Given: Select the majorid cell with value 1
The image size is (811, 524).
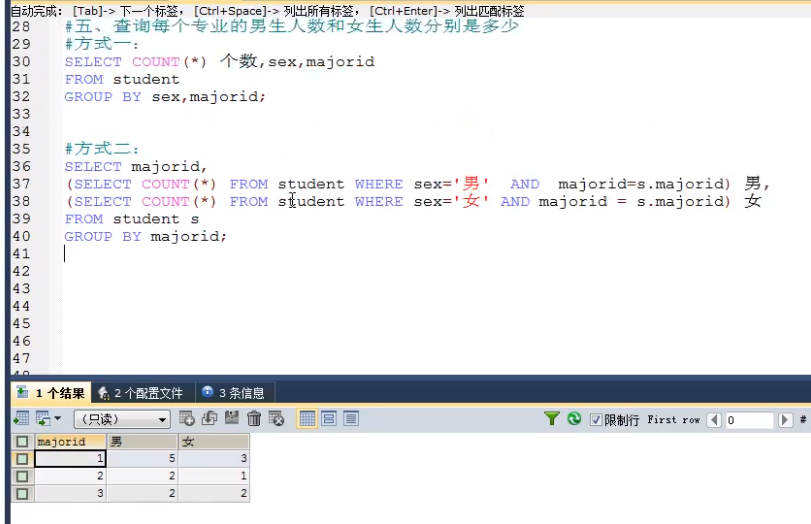Looking at the screenshot, I should click(70, 458).
